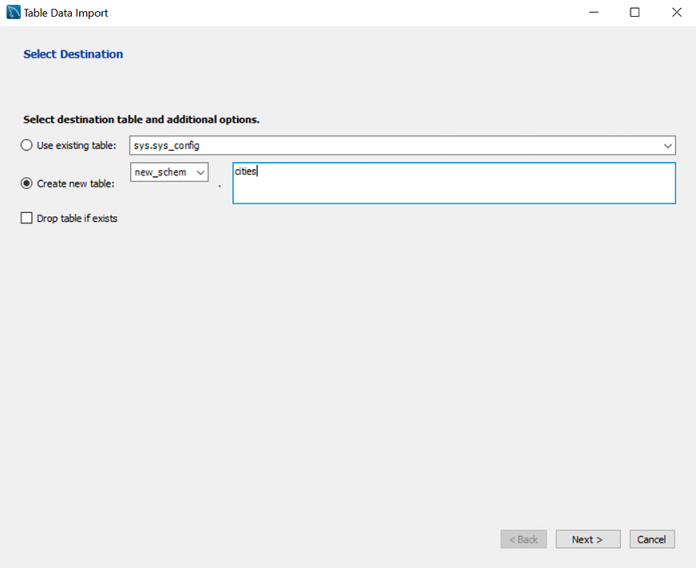Select the "Use existing table" radio button
The image size is (696, 568).
pyautogui.click(x=27, y=145)
